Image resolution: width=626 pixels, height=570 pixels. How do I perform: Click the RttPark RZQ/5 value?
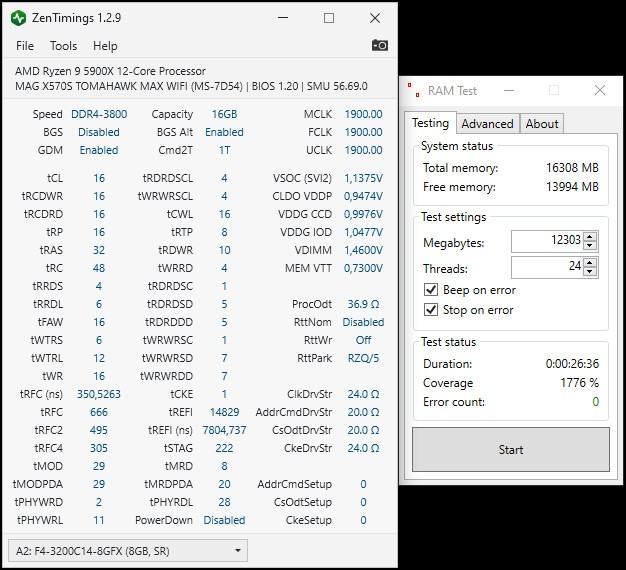tap(363, 358)
